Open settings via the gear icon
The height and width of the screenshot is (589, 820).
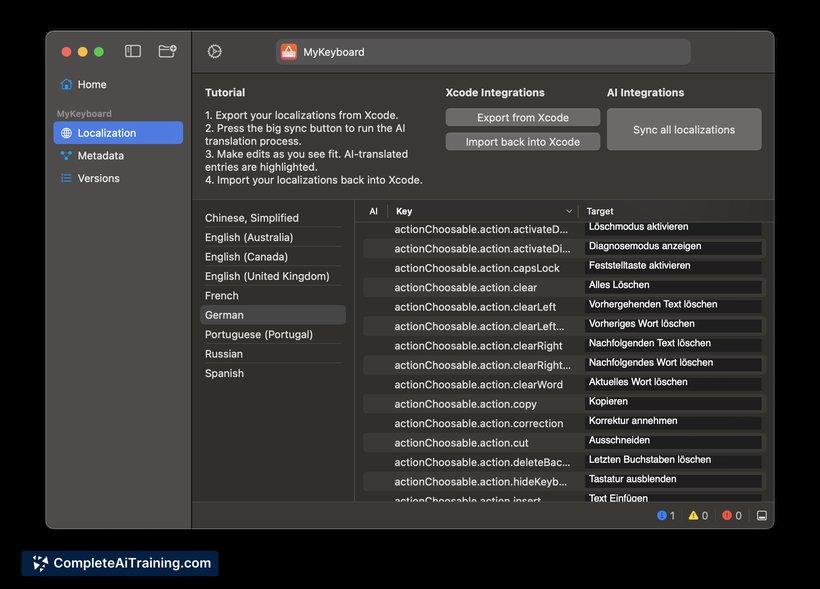click(214, 52)
